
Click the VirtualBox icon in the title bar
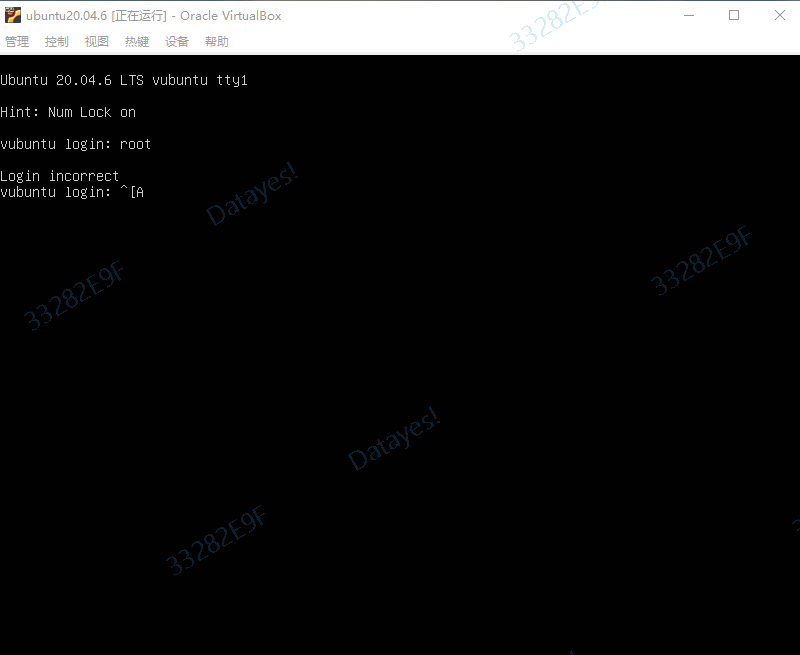[13, 15]
